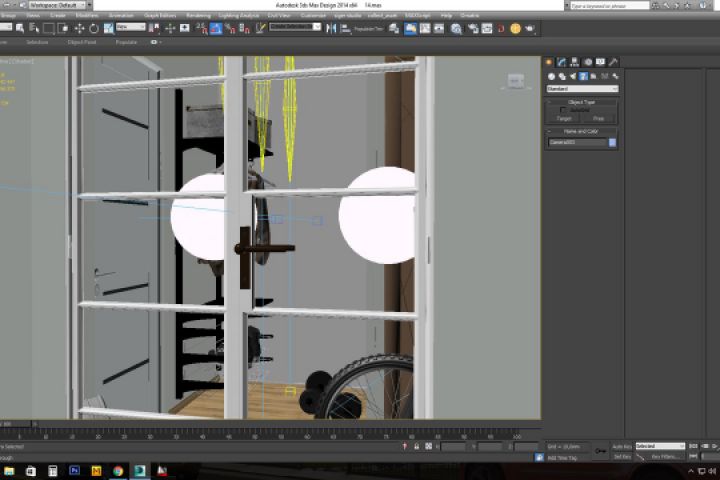Open the Render Setup icon
The height and width of the screenshot is (480, 720).
pyautogui.click(x=472, y=28)
